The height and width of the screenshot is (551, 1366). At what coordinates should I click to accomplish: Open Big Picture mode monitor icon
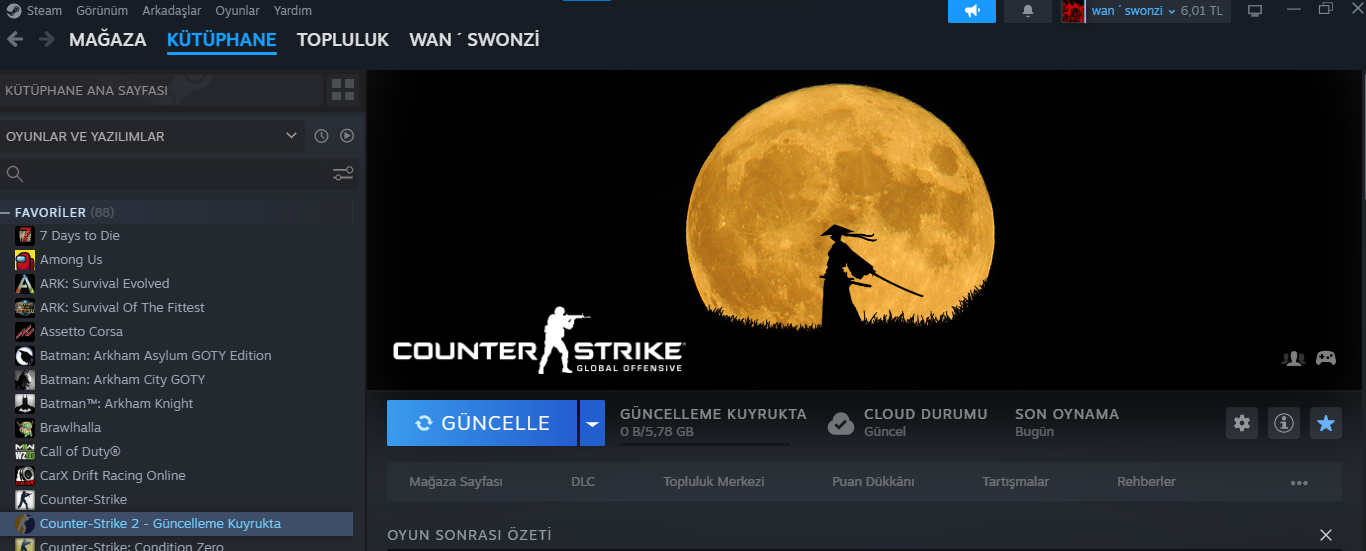[1255, 11]
